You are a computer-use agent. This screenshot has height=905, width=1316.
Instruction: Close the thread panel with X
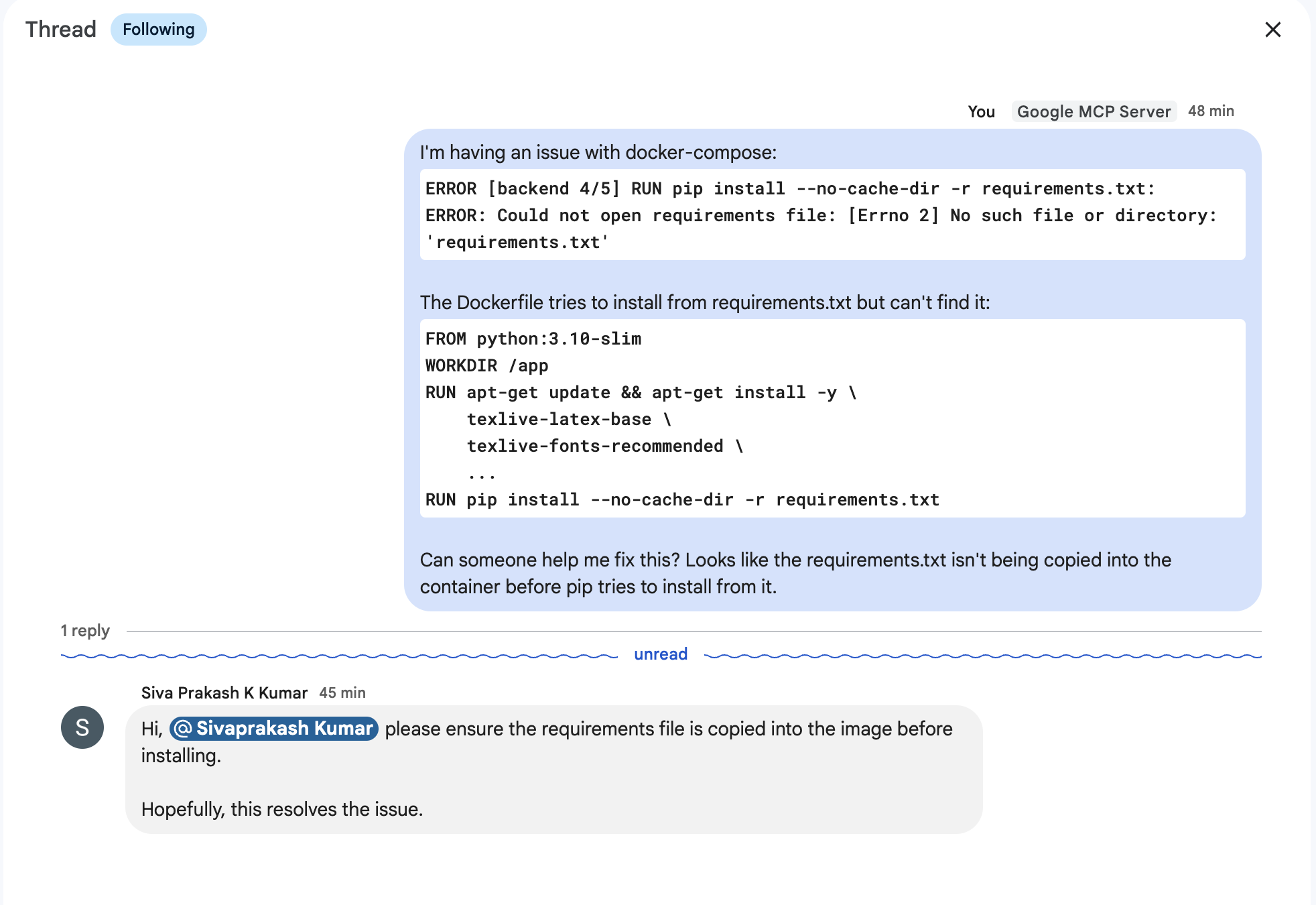[1272, 29]
